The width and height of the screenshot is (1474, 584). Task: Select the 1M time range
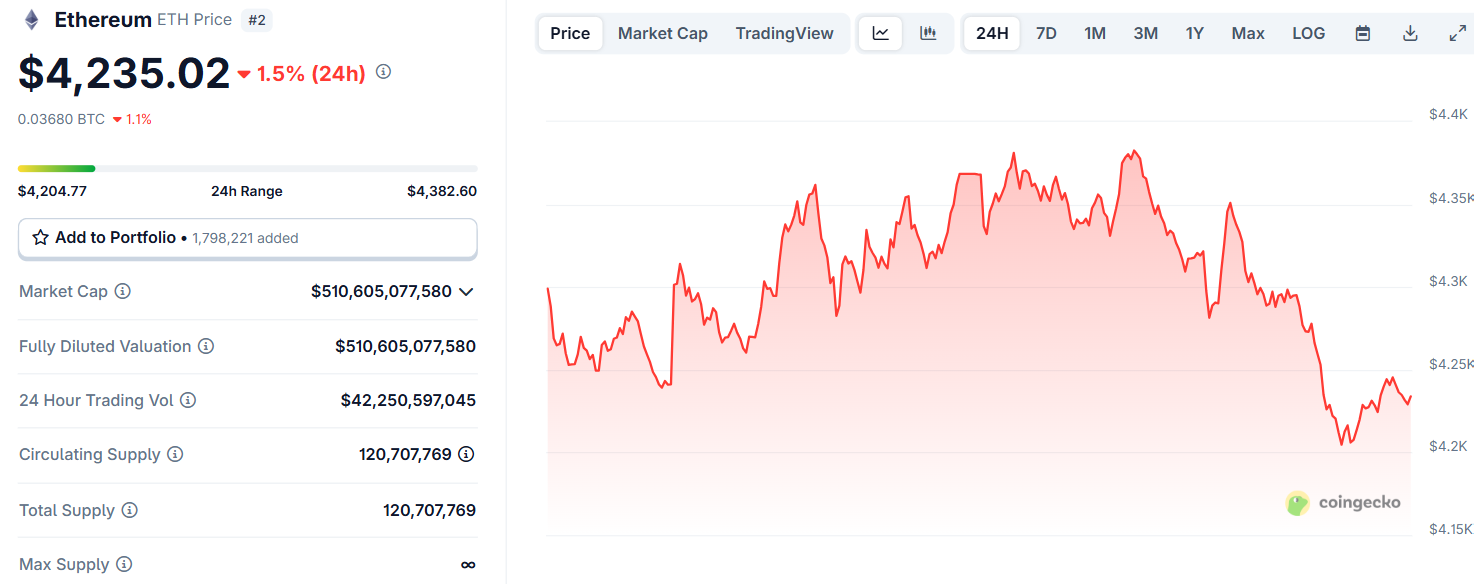(1095, 33)
